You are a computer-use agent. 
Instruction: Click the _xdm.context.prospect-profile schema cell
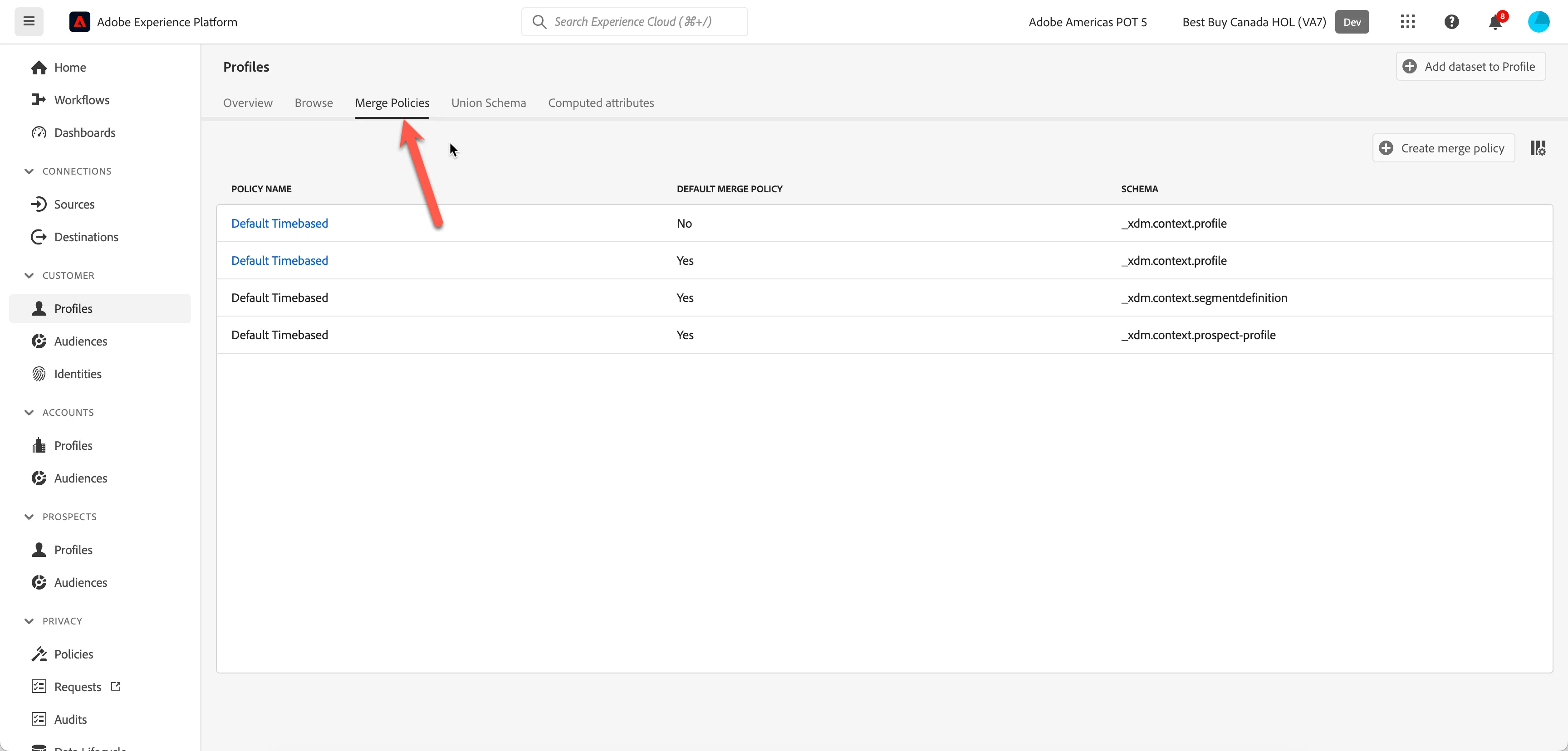click(x=1198, y=335)
